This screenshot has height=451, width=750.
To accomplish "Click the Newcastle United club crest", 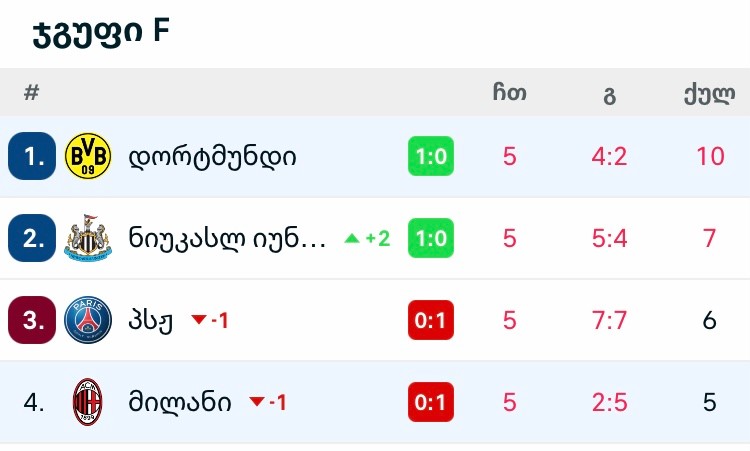I will (88, 239).
